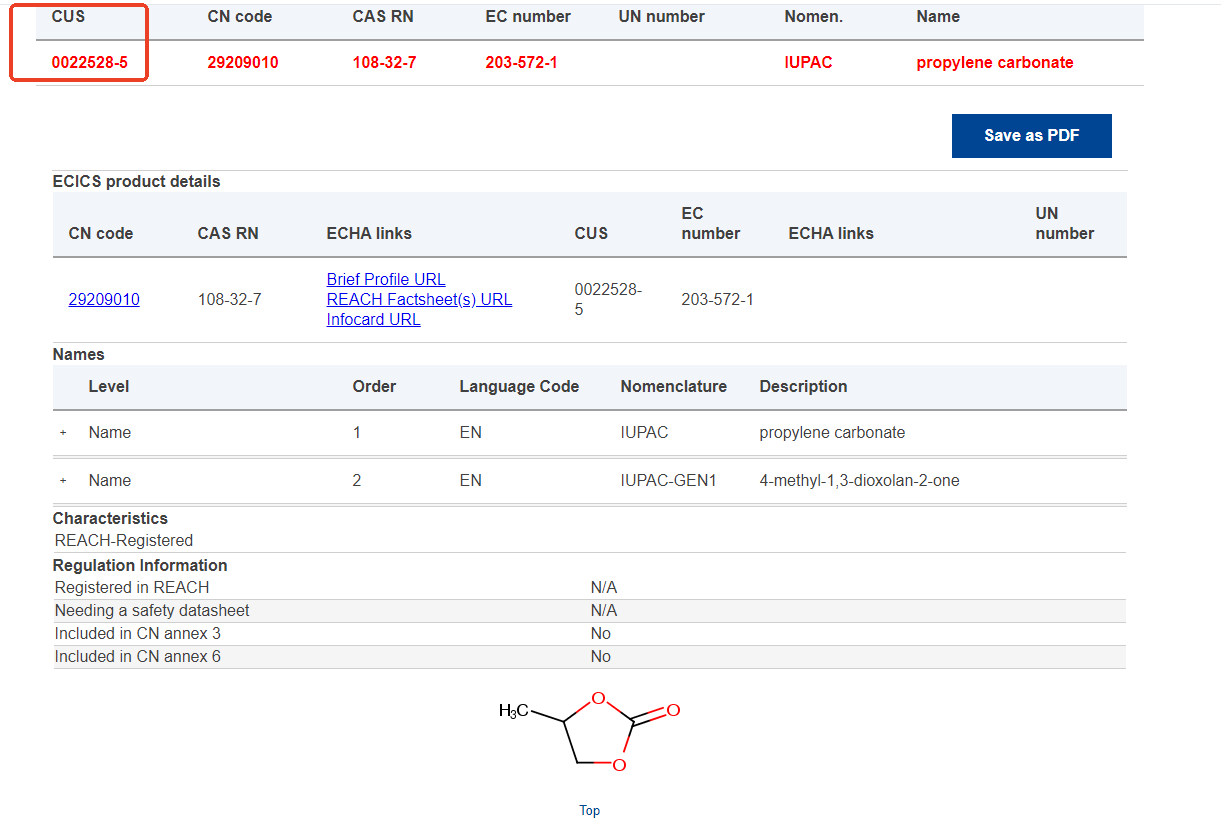Select the red CUS number 0022528-5
This screenshot has width=1221, height=831.
pyautogui.click(x=90, y=63)
